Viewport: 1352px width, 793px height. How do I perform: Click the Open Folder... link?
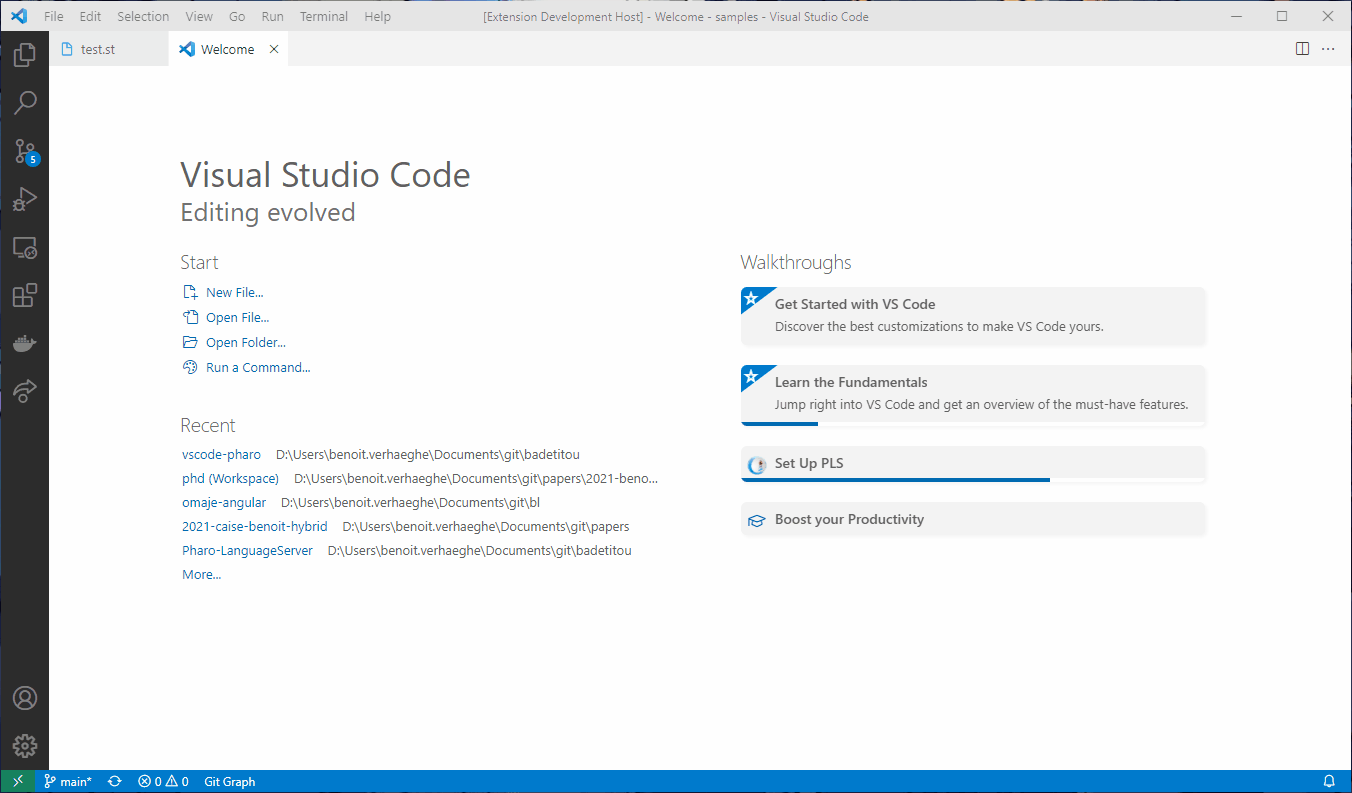tap(246, 343)
